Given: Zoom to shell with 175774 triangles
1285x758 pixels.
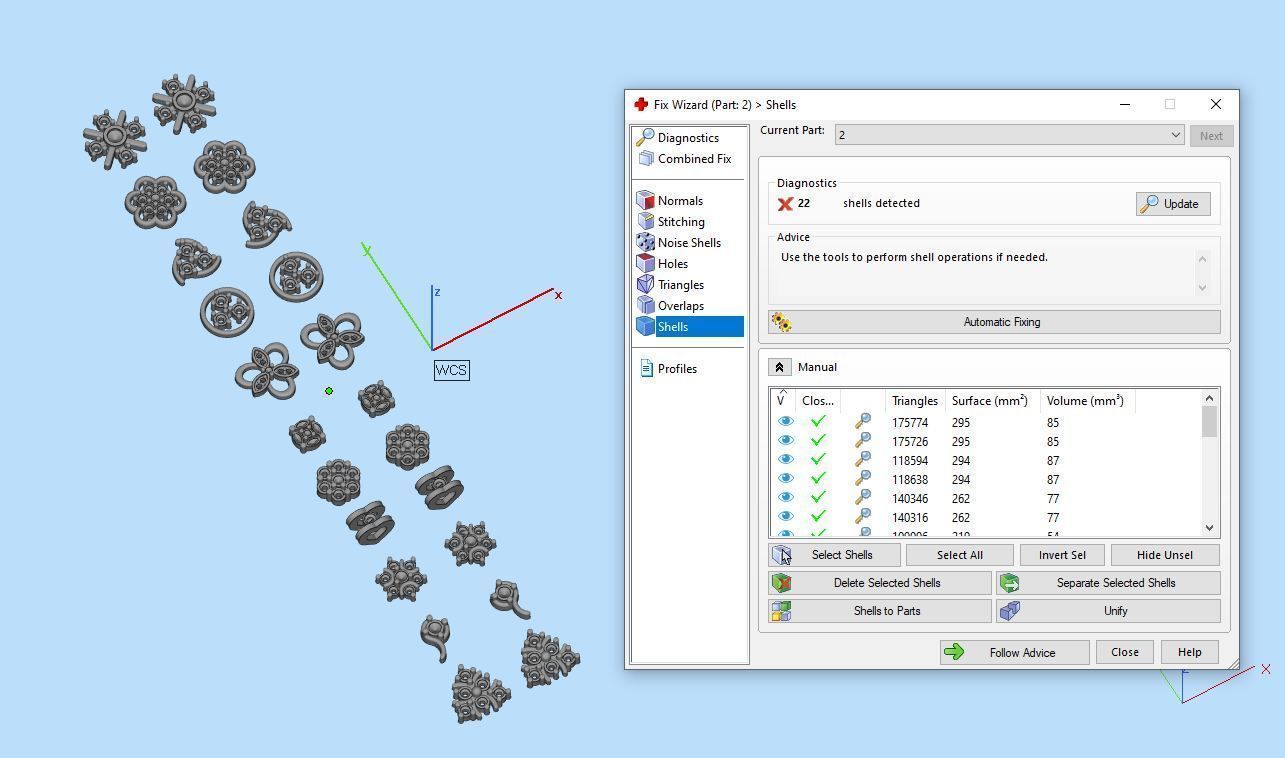Looking at the screenshot, I should click(862, 422).
